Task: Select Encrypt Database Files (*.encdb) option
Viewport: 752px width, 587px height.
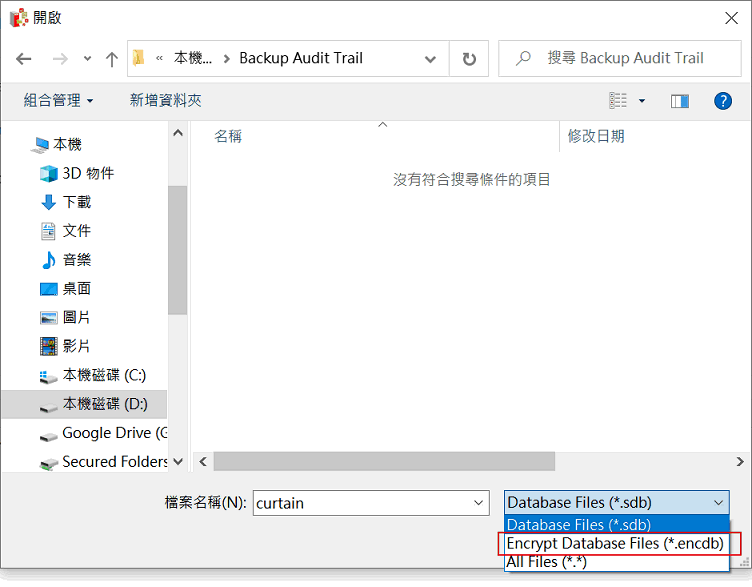Action: (614, 543)
